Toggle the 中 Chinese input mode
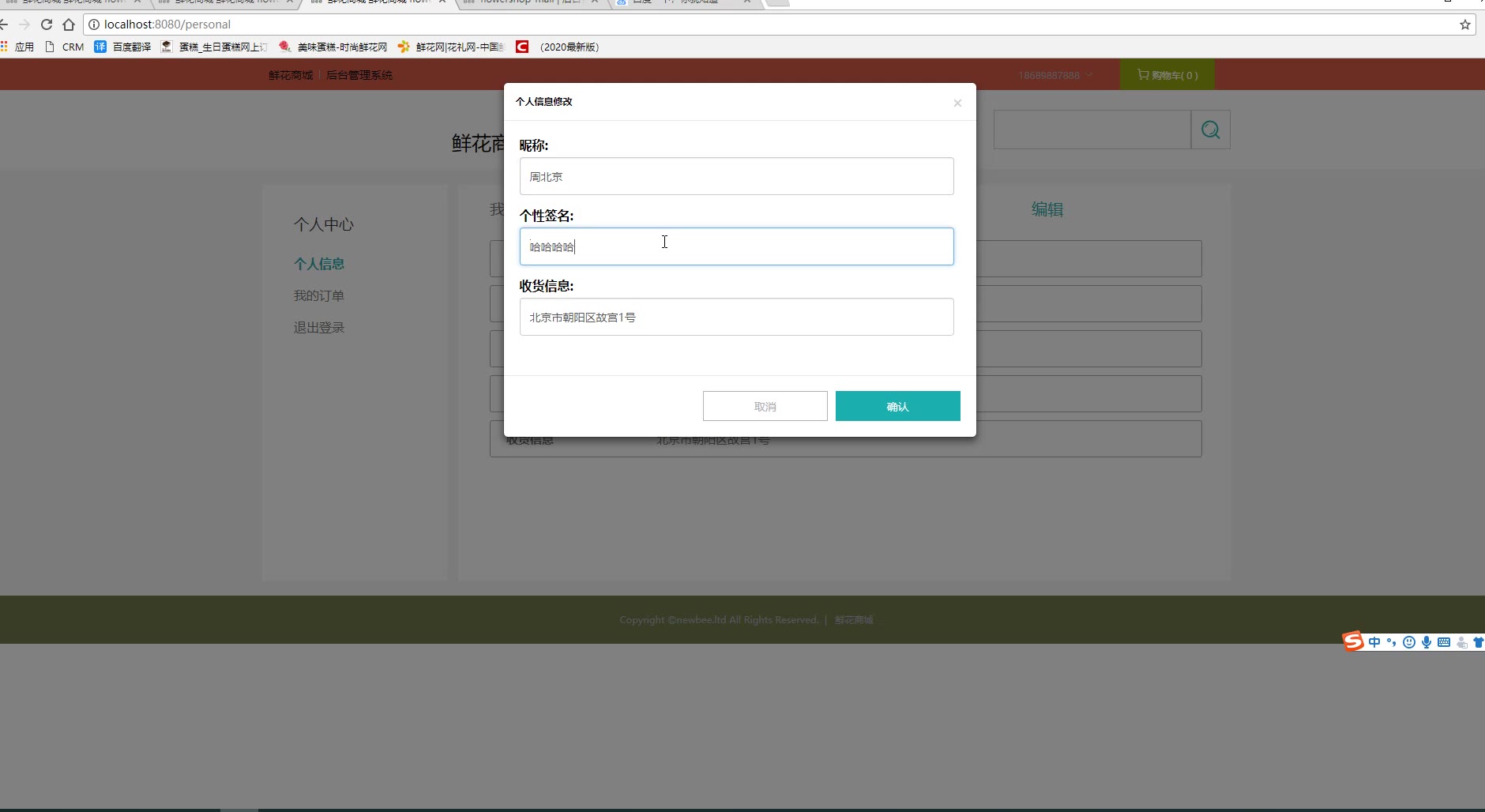 coord(1374,642)
